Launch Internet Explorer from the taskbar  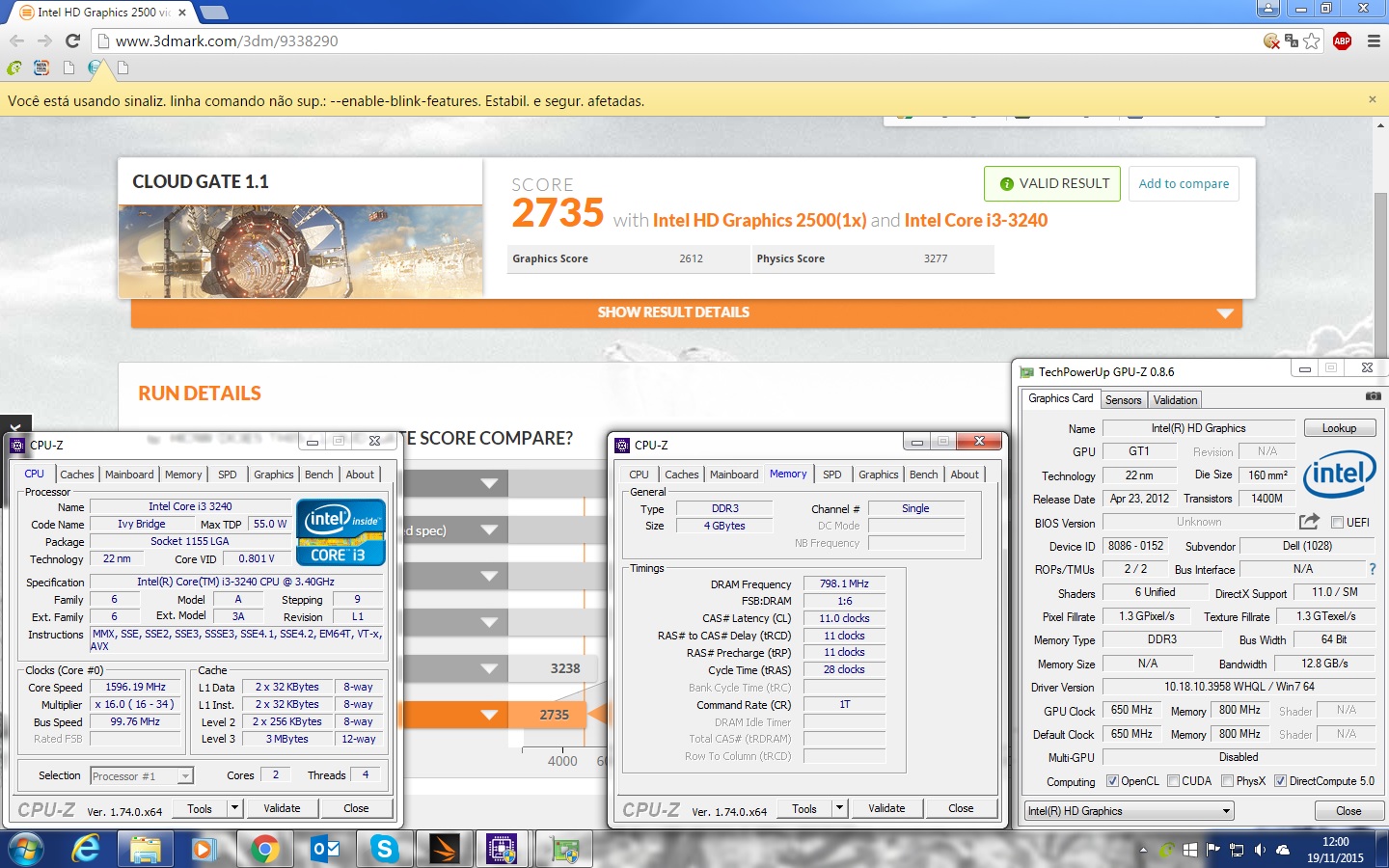coord(85,849)
